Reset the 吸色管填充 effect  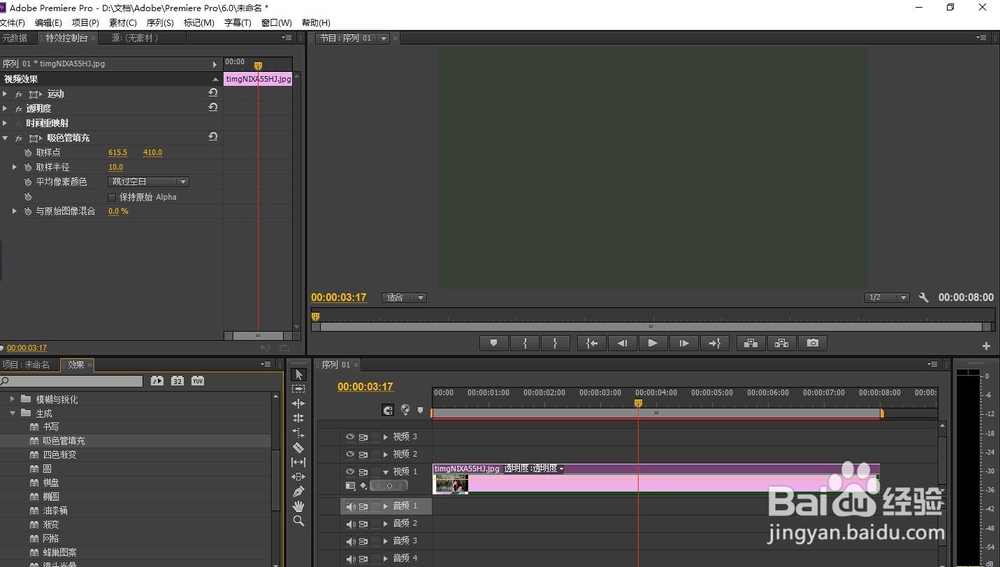click(213, 137)
